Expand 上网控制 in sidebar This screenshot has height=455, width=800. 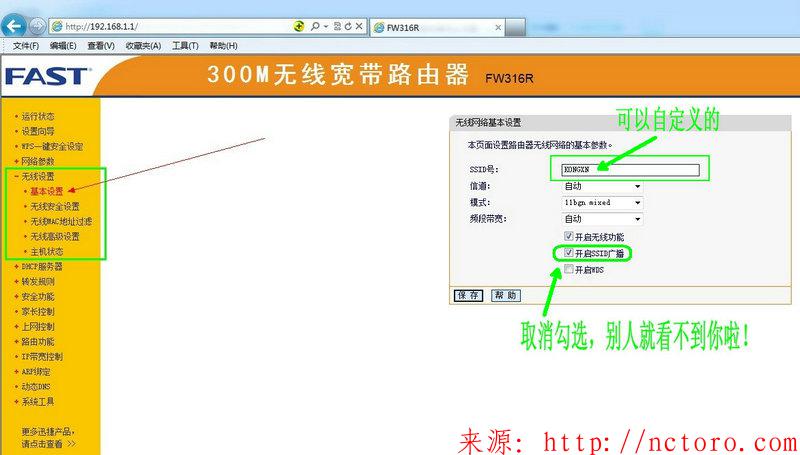[x=38, y=327]
